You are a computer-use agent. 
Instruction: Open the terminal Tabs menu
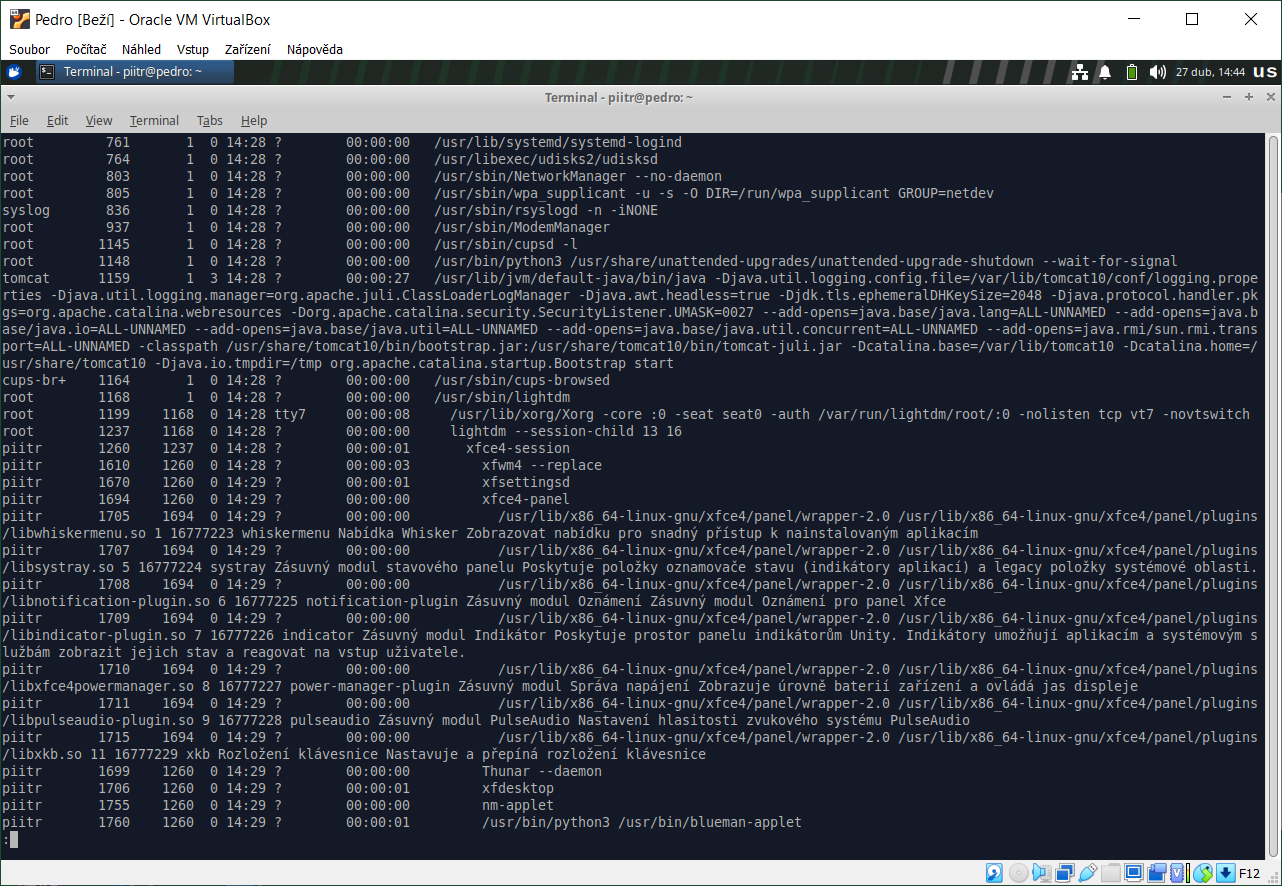209,120
